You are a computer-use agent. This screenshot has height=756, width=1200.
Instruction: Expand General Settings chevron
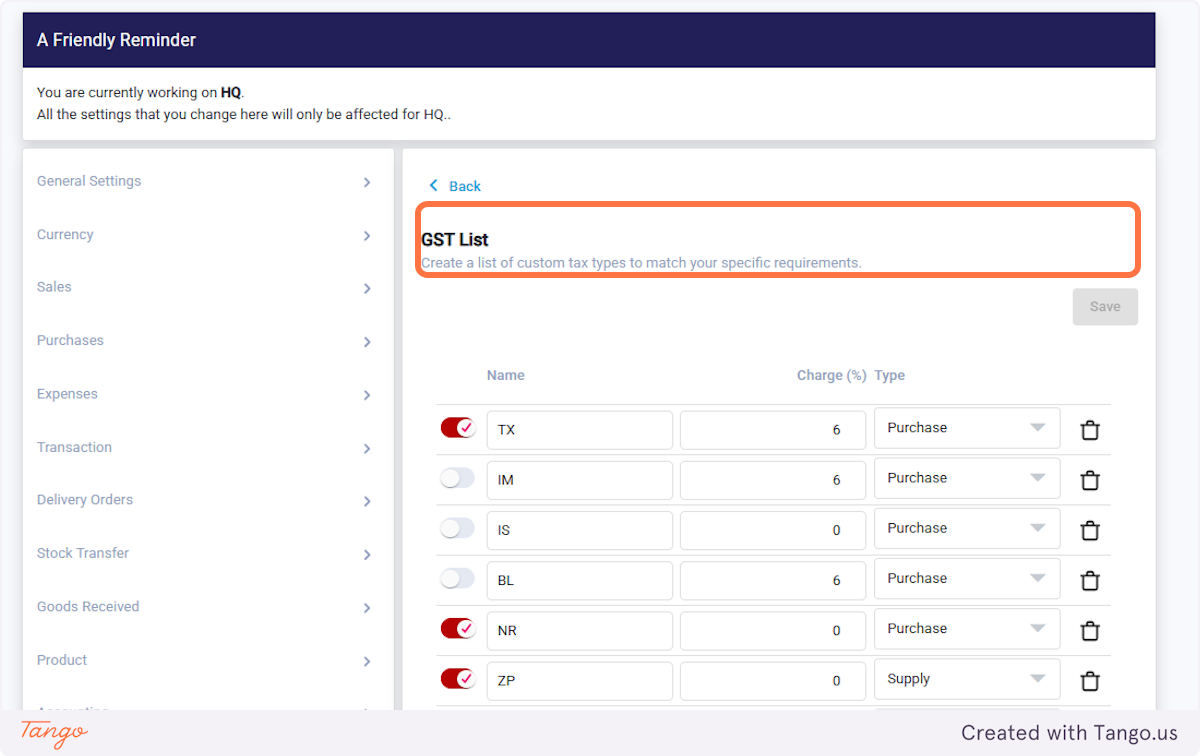pos(367,182)
